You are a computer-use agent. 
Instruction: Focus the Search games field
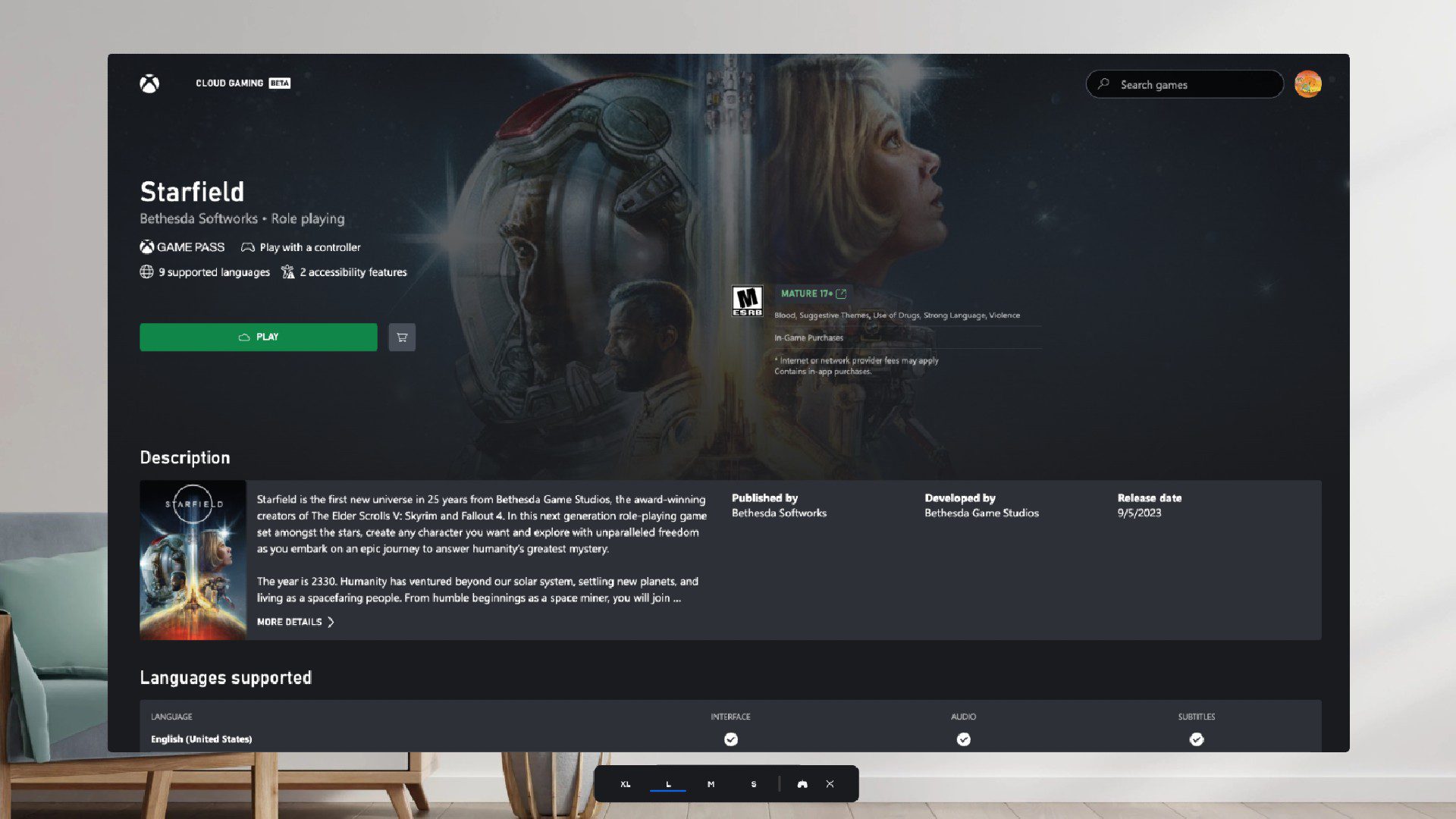tap(1185, 84)
